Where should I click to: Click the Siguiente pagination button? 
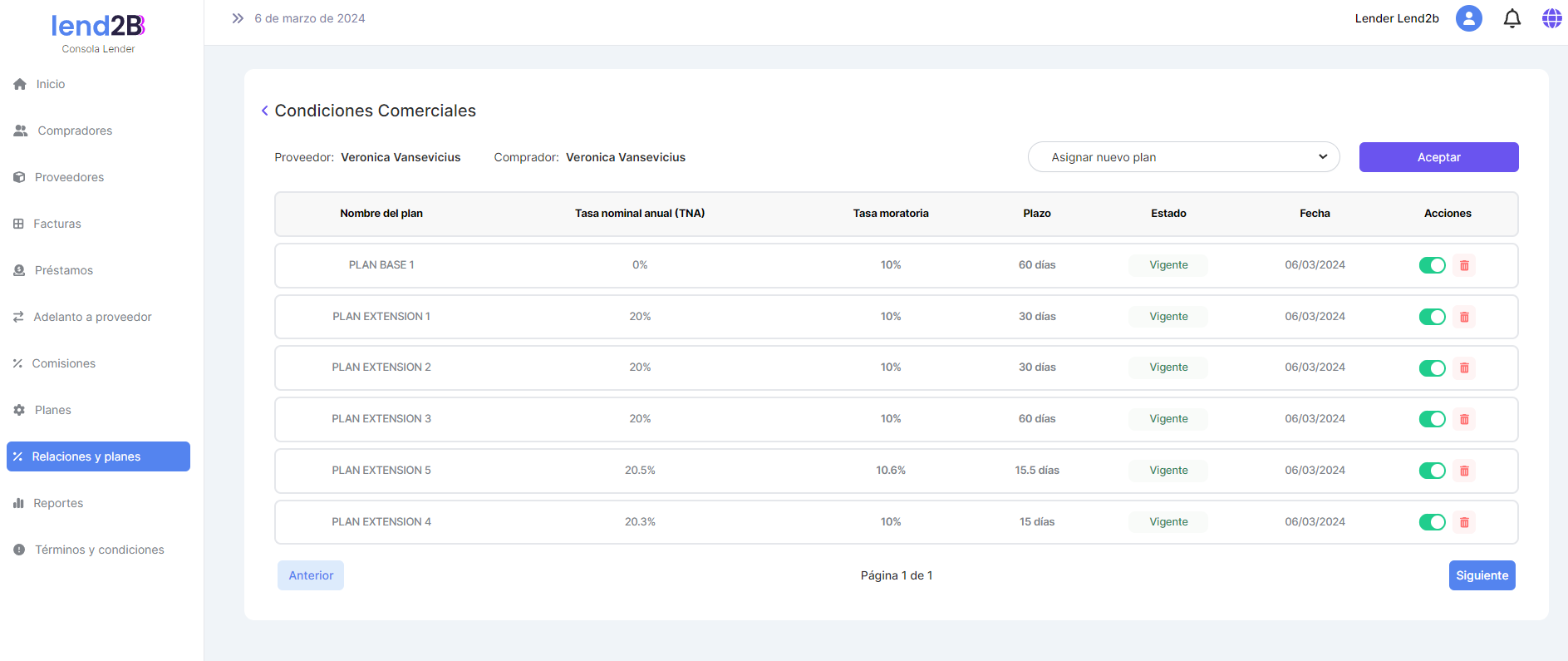point(1482,575)
